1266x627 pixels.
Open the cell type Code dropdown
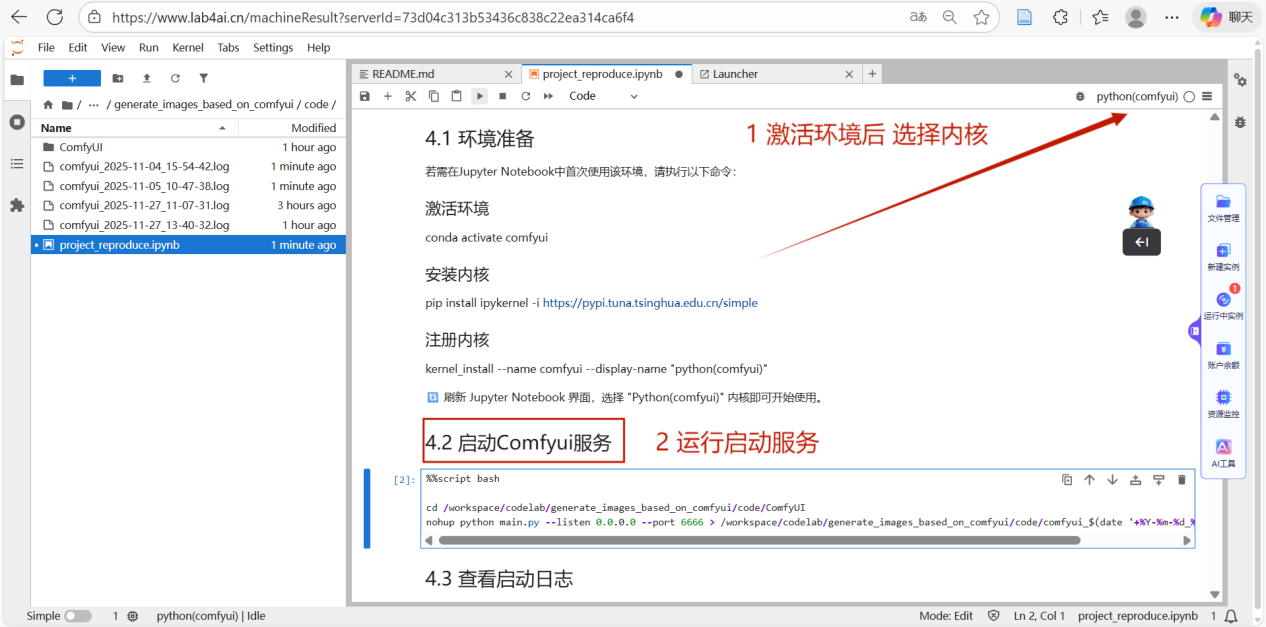tap(603, 96)
